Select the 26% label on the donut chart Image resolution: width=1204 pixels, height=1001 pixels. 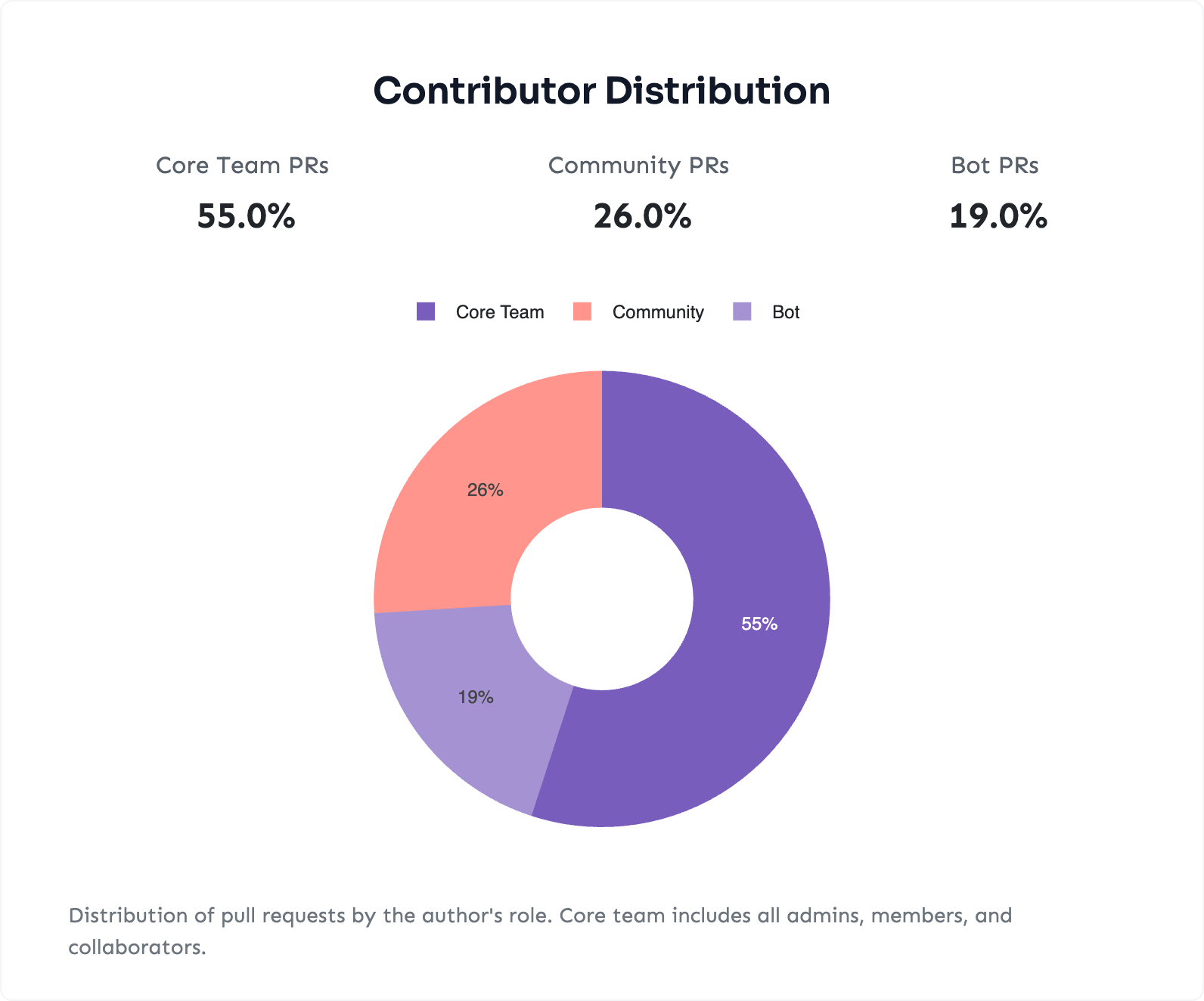485,490
